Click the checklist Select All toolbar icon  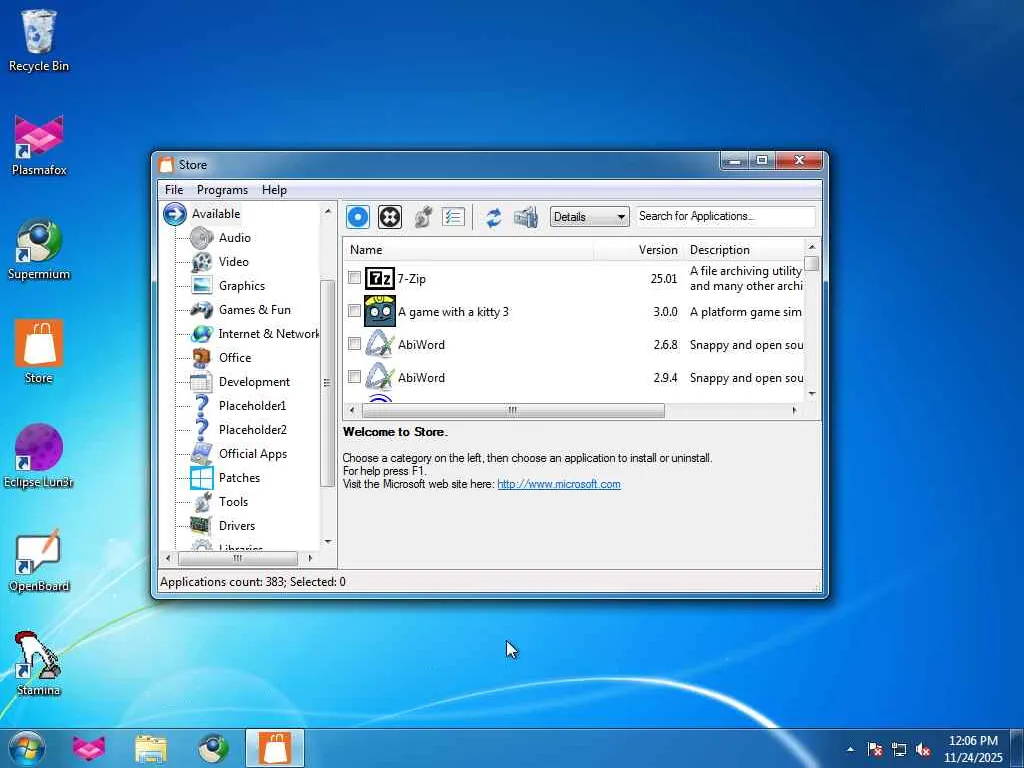tap(454, 217)
